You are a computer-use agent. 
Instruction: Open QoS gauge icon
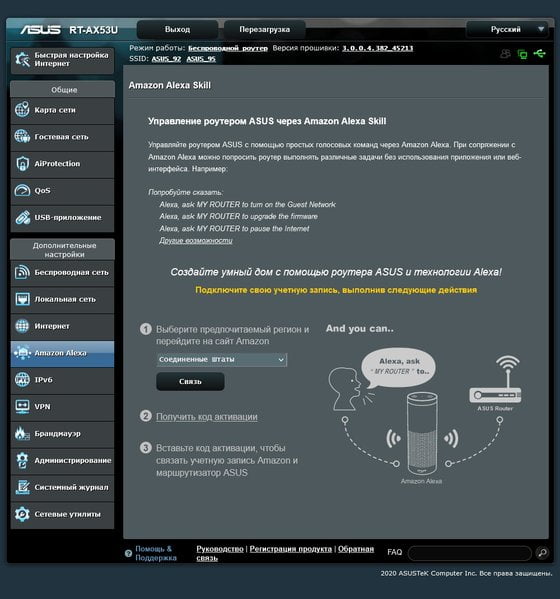tap(22, 190)
